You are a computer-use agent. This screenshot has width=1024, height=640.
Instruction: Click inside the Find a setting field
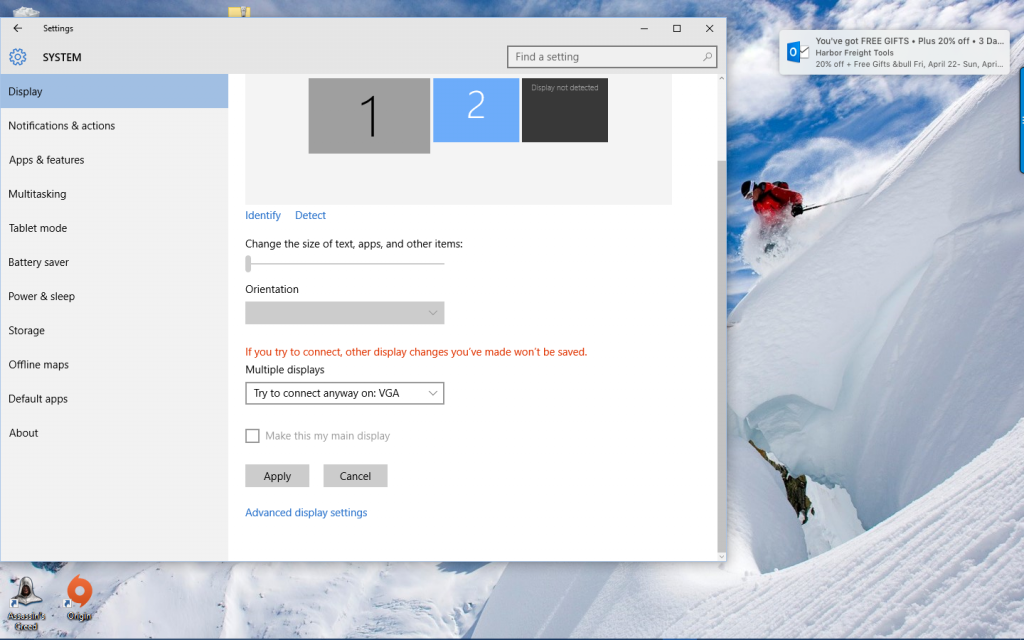tap(600, 57)
